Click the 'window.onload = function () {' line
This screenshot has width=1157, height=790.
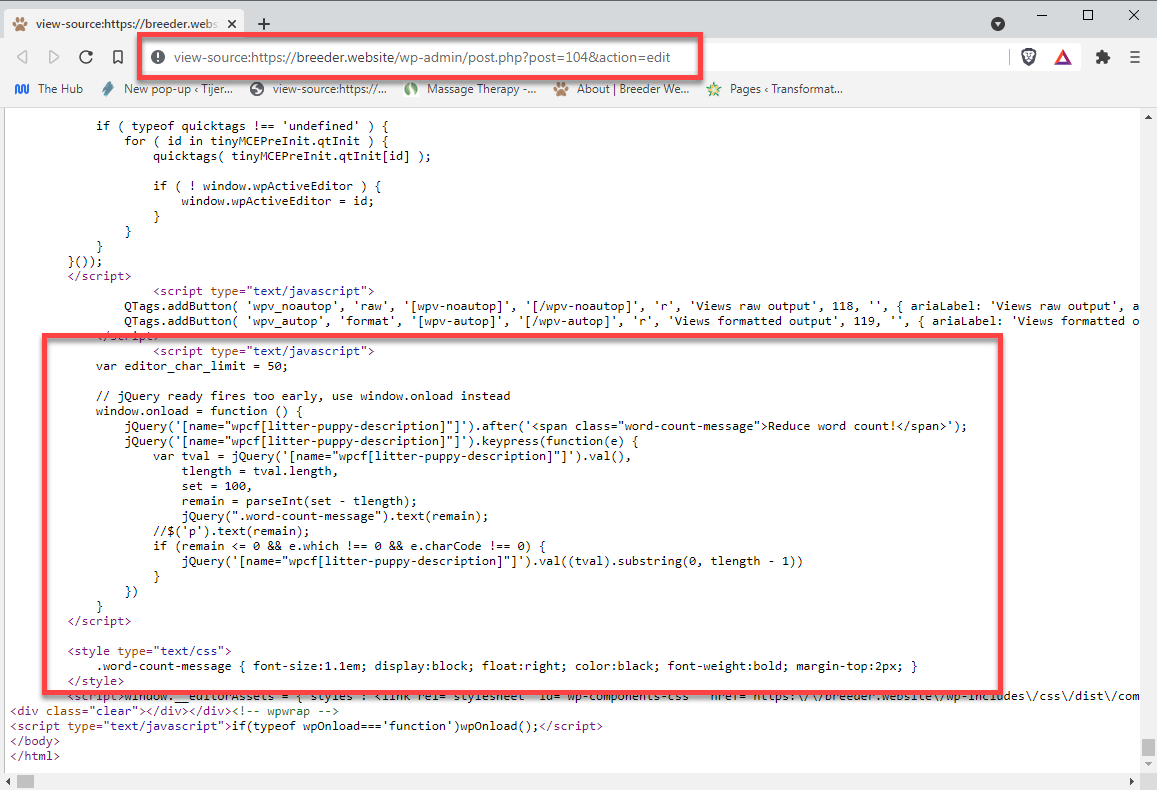tap(198, 411)
